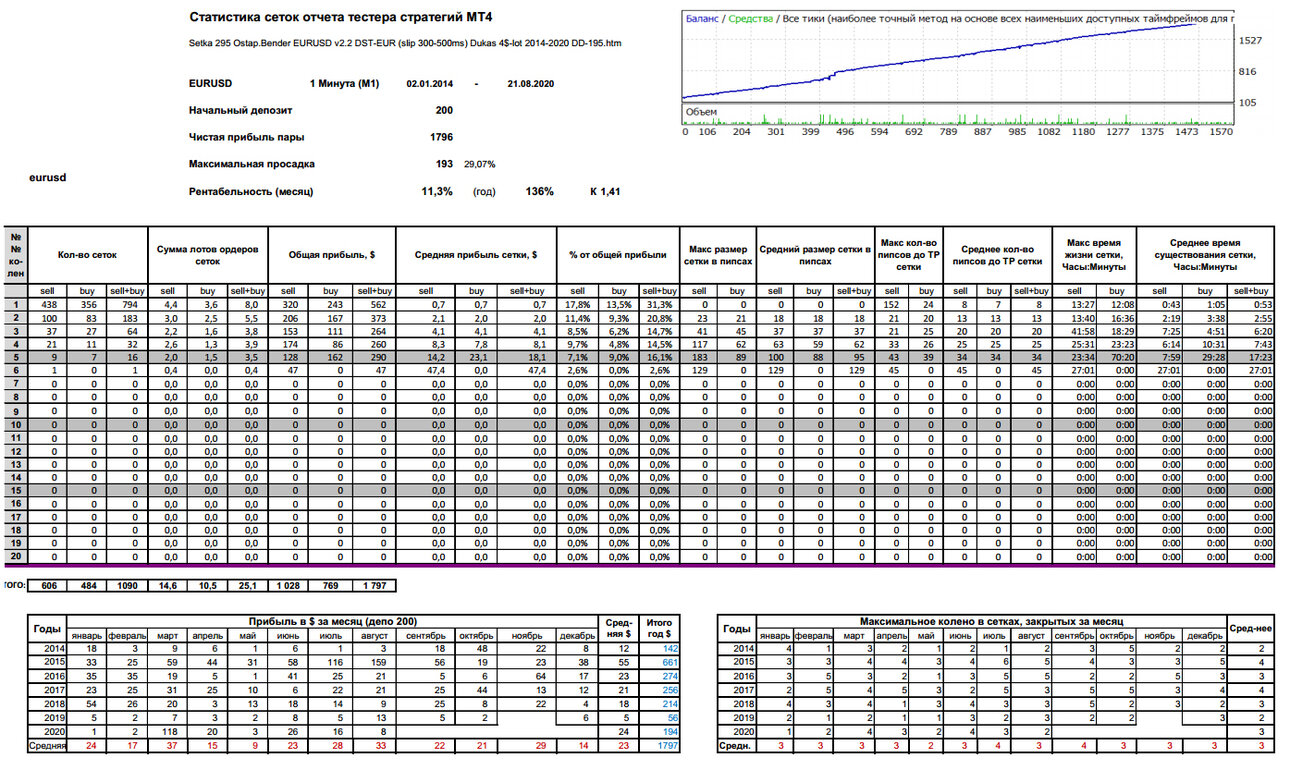
Task: Click the 'Средний размер сетки в пипсах' header
Action: tap(815, 255)
